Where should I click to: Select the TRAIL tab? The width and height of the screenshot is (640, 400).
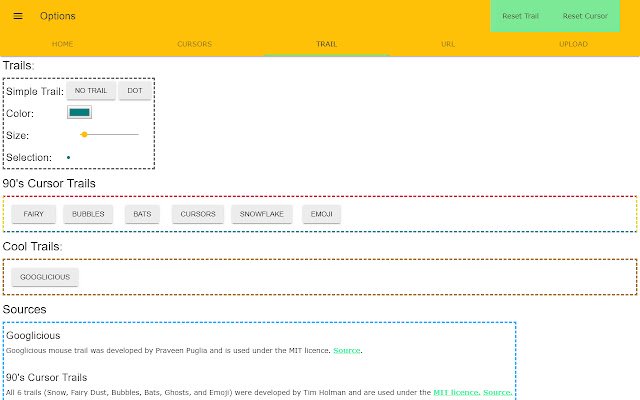[x=327, y=44]
